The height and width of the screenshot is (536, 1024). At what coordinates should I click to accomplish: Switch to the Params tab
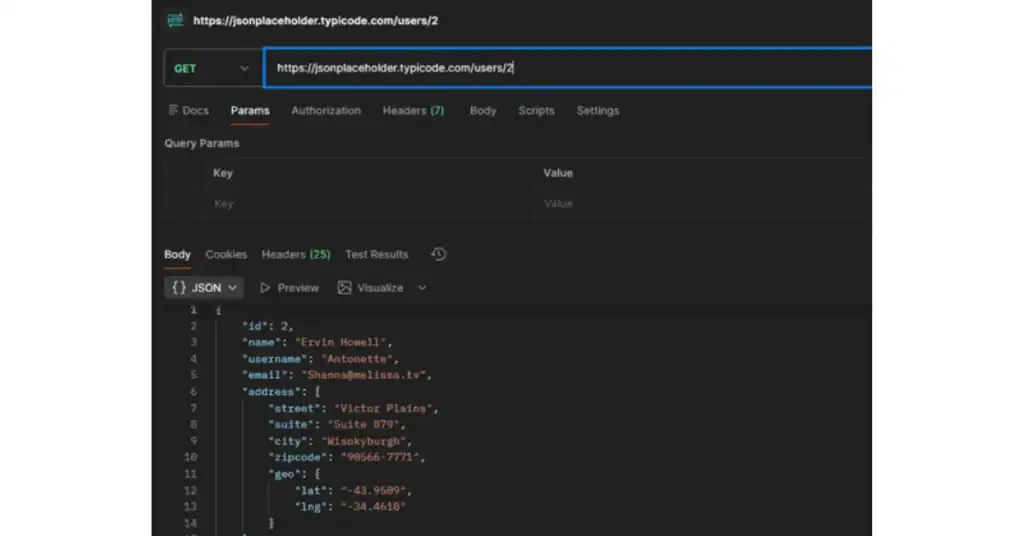point(249,110)
